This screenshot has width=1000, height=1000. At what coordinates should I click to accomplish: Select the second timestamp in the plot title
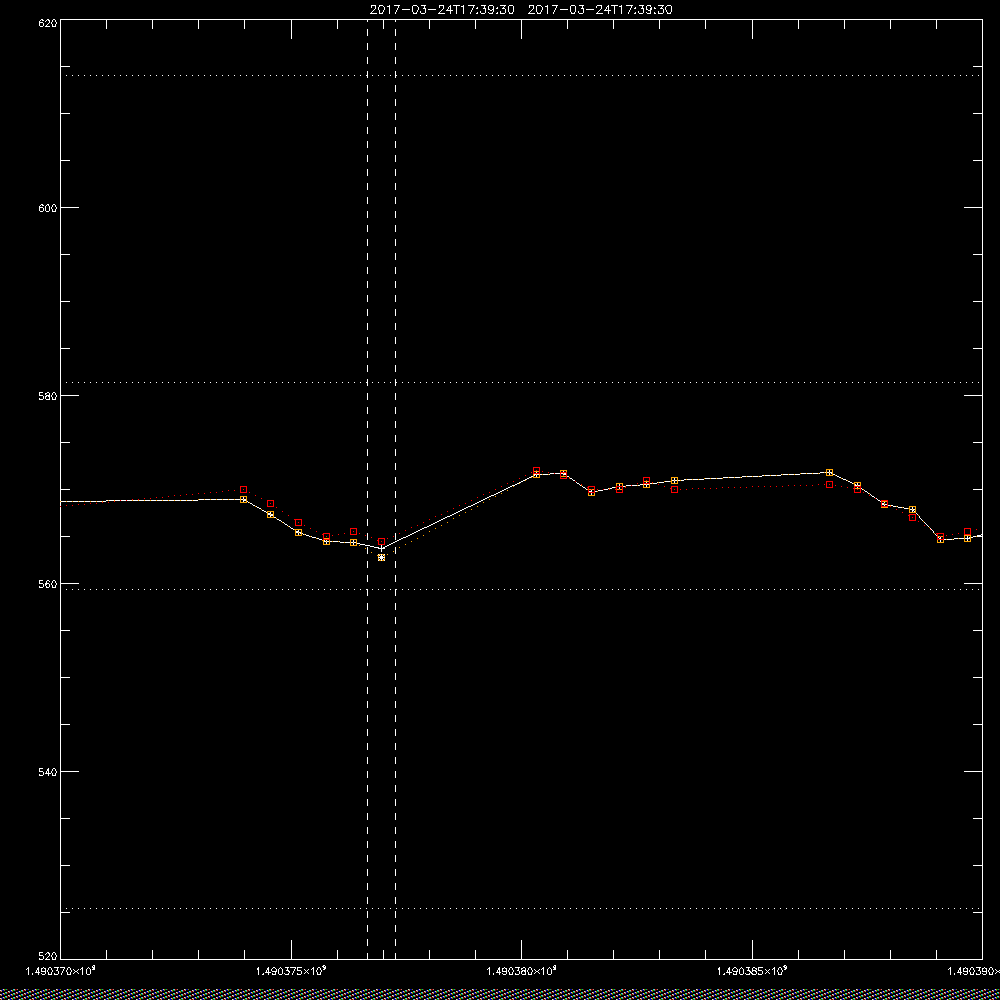pyautogui.click(x=600, y=10)
